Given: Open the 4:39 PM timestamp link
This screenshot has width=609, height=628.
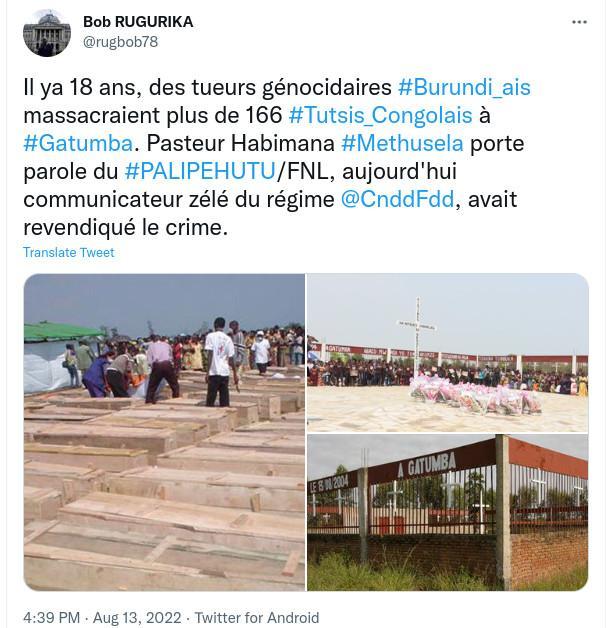Looking at the screenshot, I should [x=52, y=617].
